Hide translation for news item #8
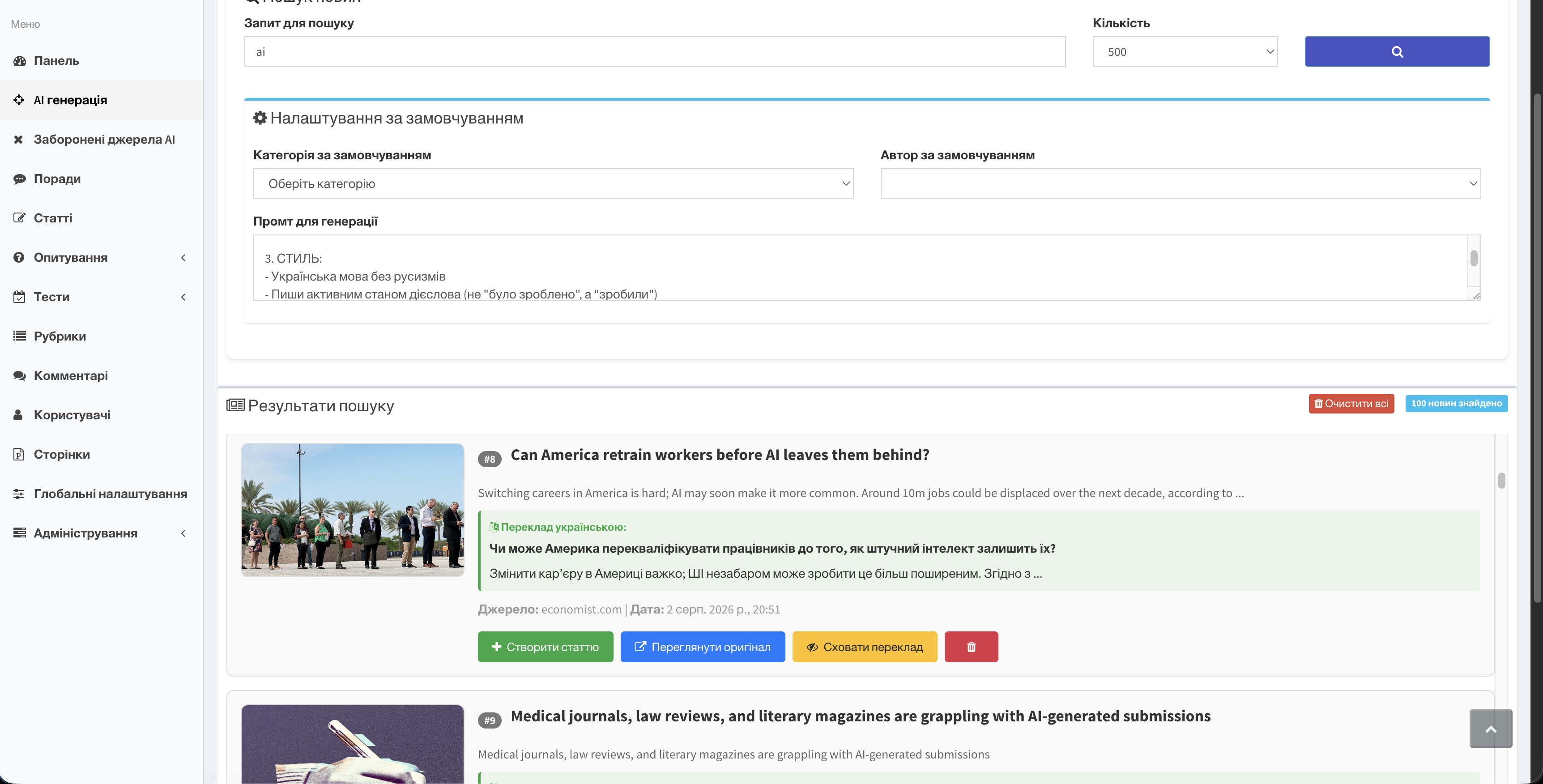Viewport: 1543px width, 784px height. pyautogui.click(x=864, y=647)
